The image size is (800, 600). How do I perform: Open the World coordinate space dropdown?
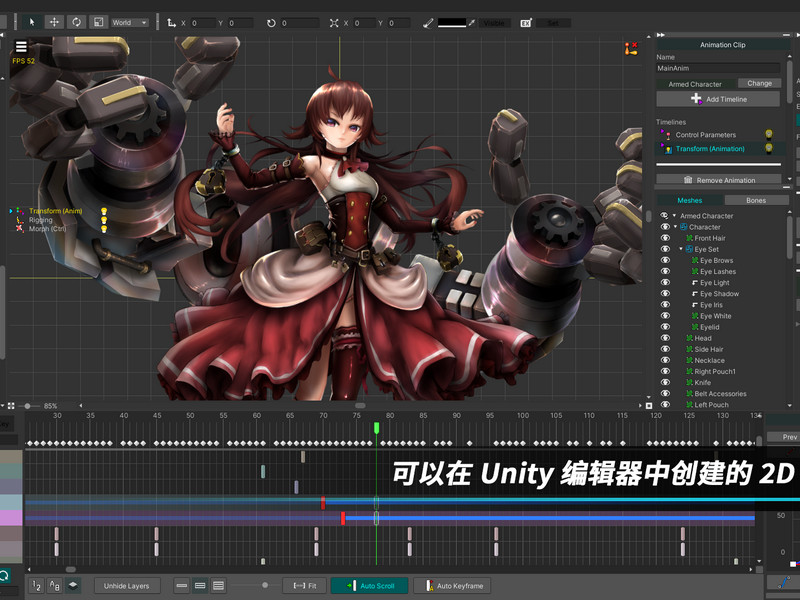click(x=130, y=22)
